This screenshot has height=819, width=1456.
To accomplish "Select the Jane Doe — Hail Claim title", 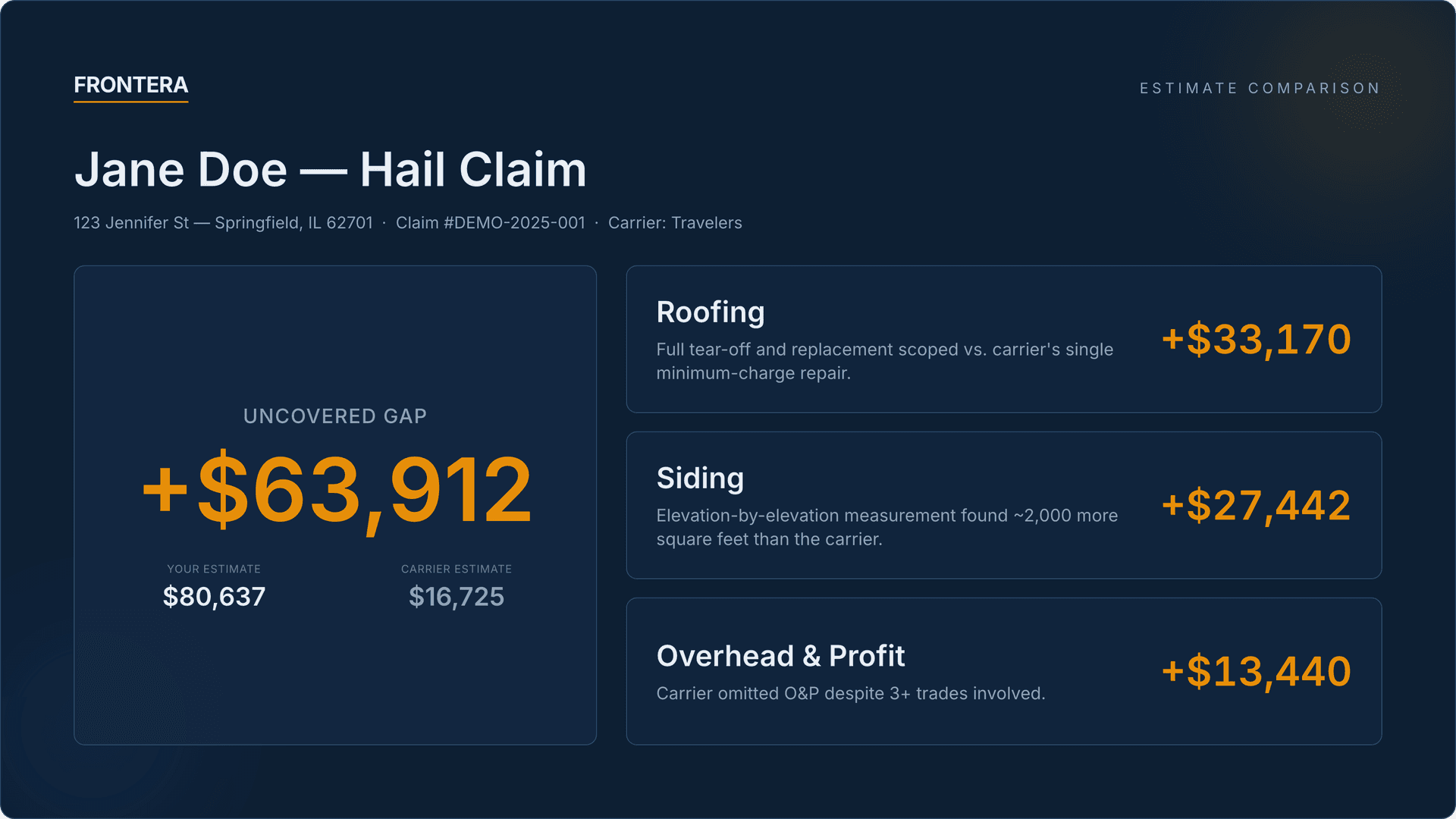I will [330, 169].
